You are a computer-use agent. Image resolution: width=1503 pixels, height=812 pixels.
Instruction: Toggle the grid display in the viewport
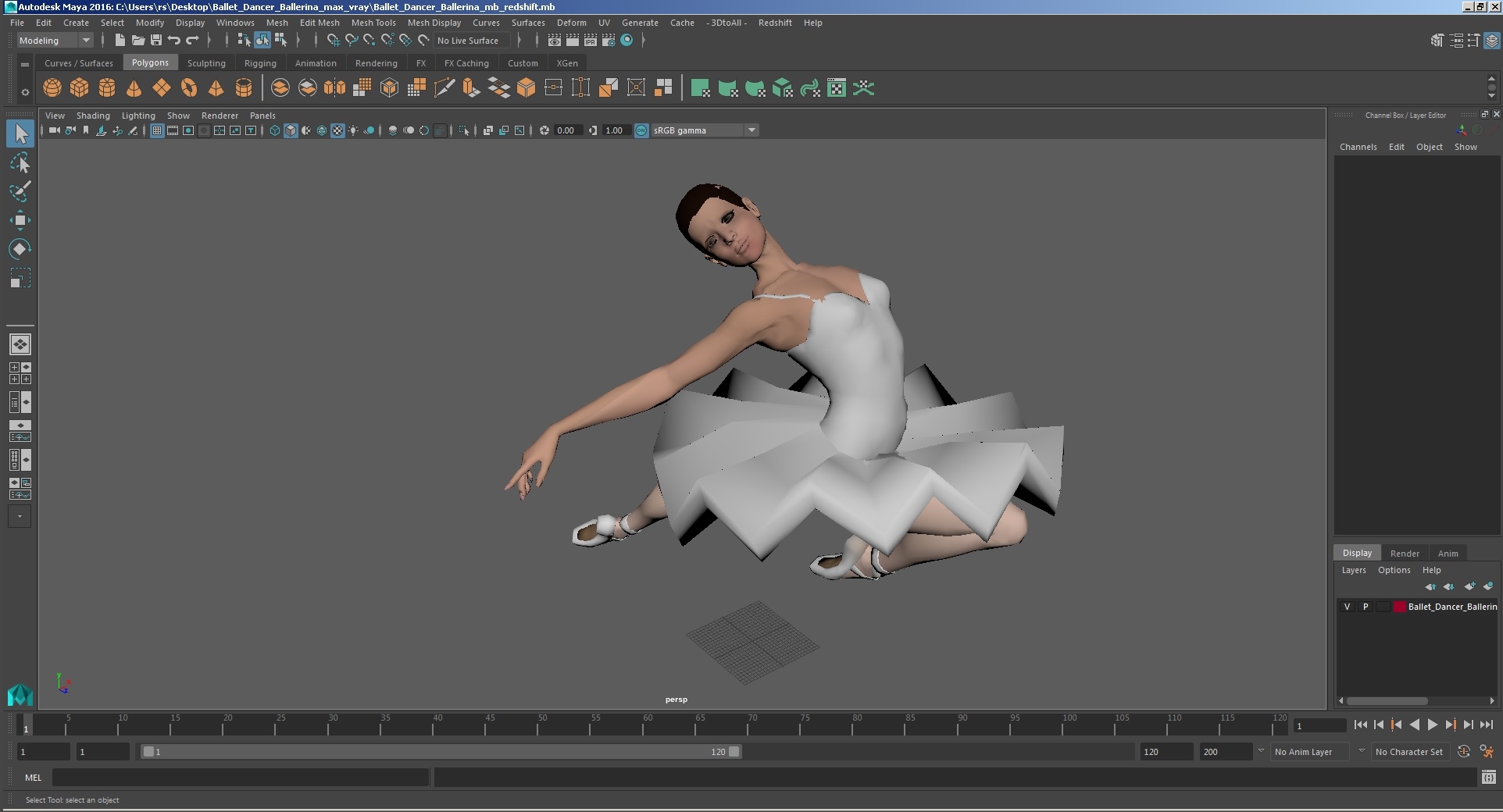[156, 130]
